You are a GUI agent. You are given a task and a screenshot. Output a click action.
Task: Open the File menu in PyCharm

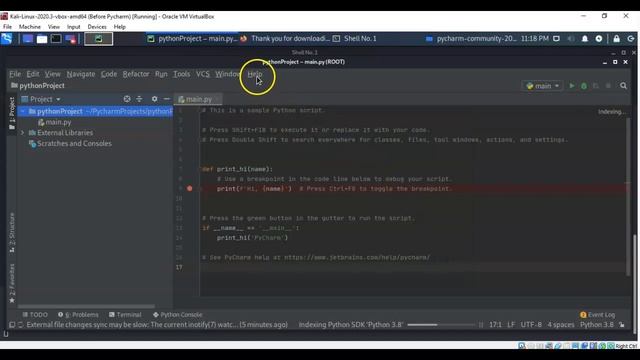[x=15, y=74]
